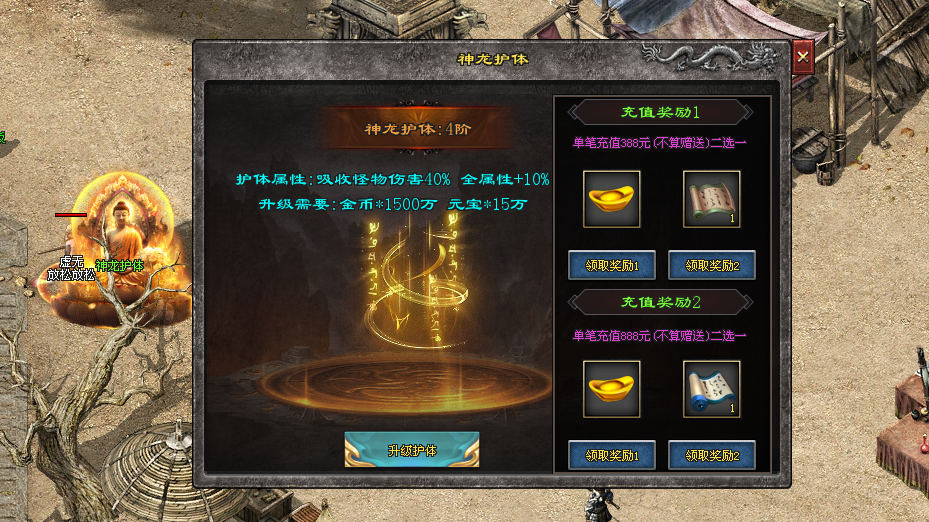This screenshot has width=929, height=522.
Task: Click the silver dragon ornament in title bar
Action: [711, 57]
